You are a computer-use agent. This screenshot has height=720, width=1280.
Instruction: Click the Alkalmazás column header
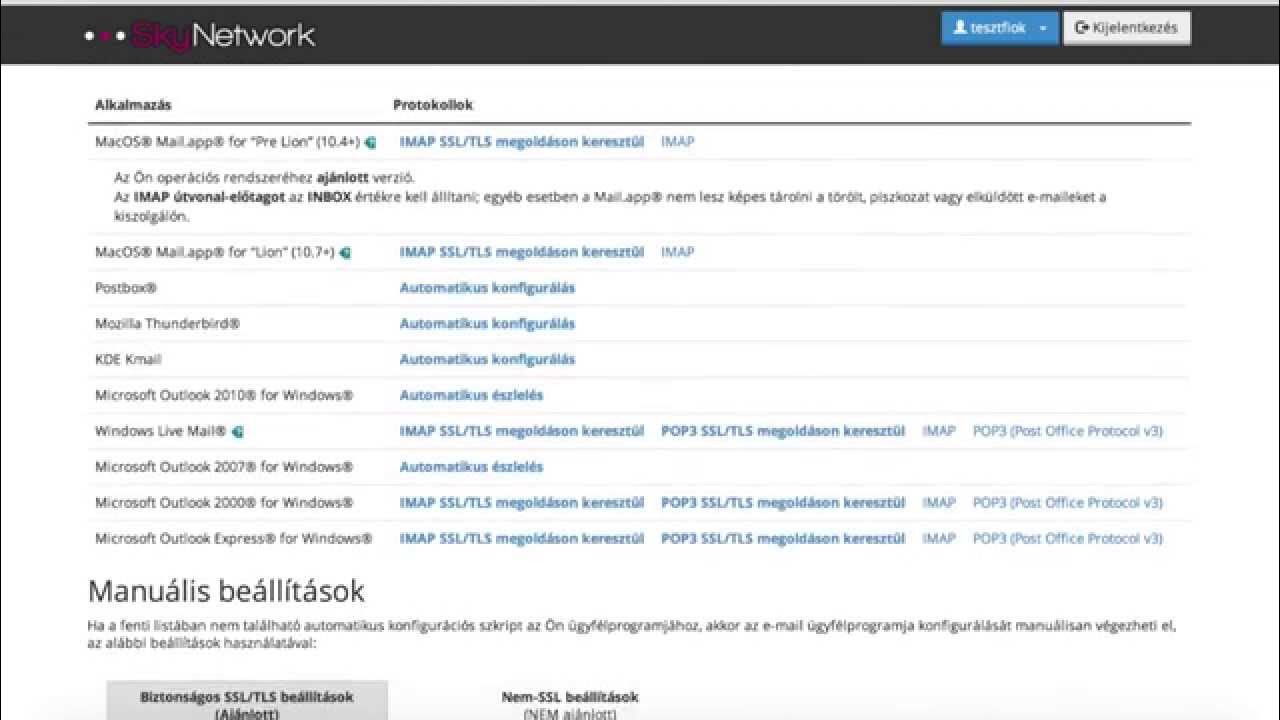click(133, 105)
